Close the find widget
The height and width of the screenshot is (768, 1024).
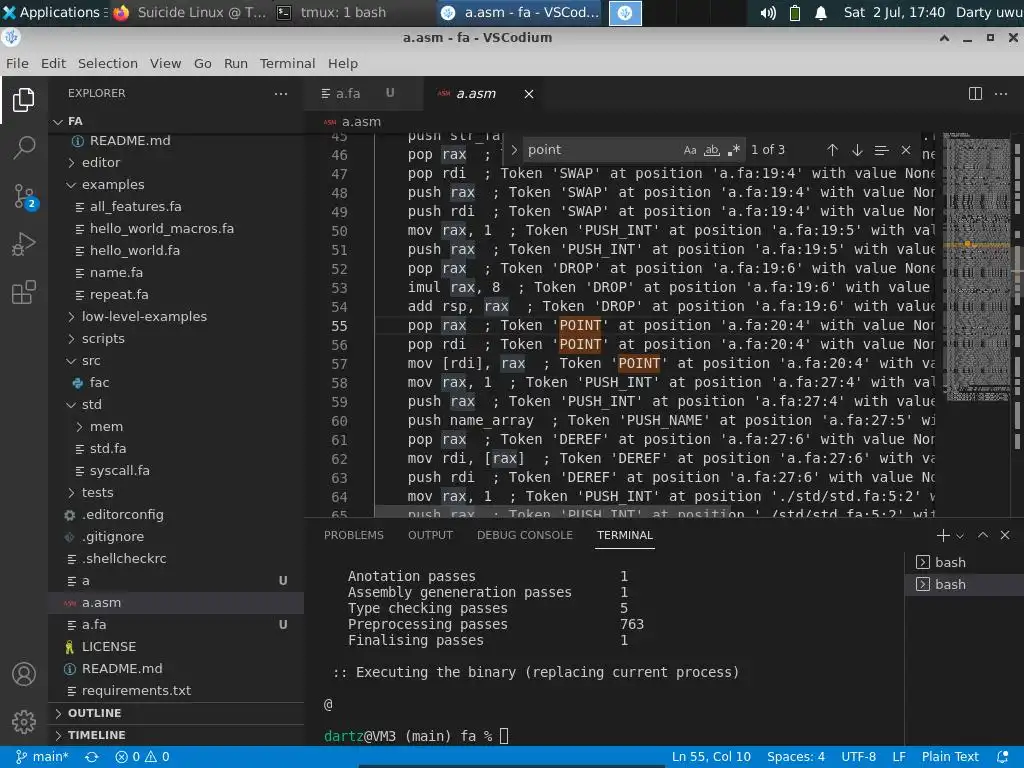pyautogui.click(x=906, y=150)
